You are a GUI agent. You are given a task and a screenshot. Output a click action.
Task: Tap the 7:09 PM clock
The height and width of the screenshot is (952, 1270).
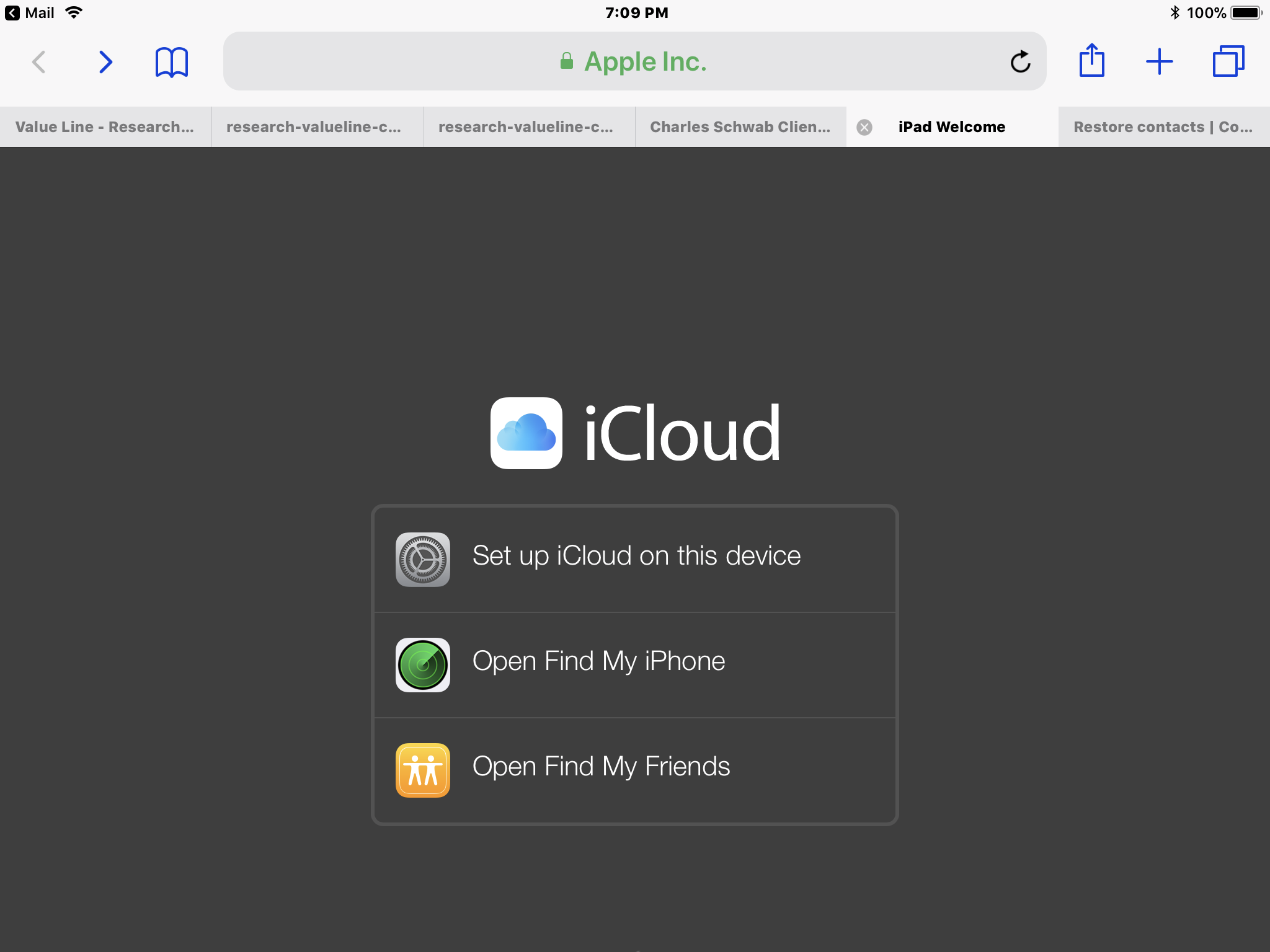[637, 12]
